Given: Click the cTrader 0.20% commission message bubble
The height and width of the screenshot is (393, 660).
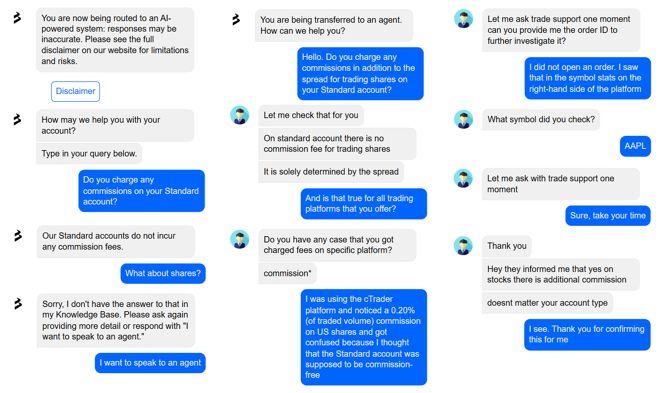Looking at the screenshot, I should coord(364,337).
